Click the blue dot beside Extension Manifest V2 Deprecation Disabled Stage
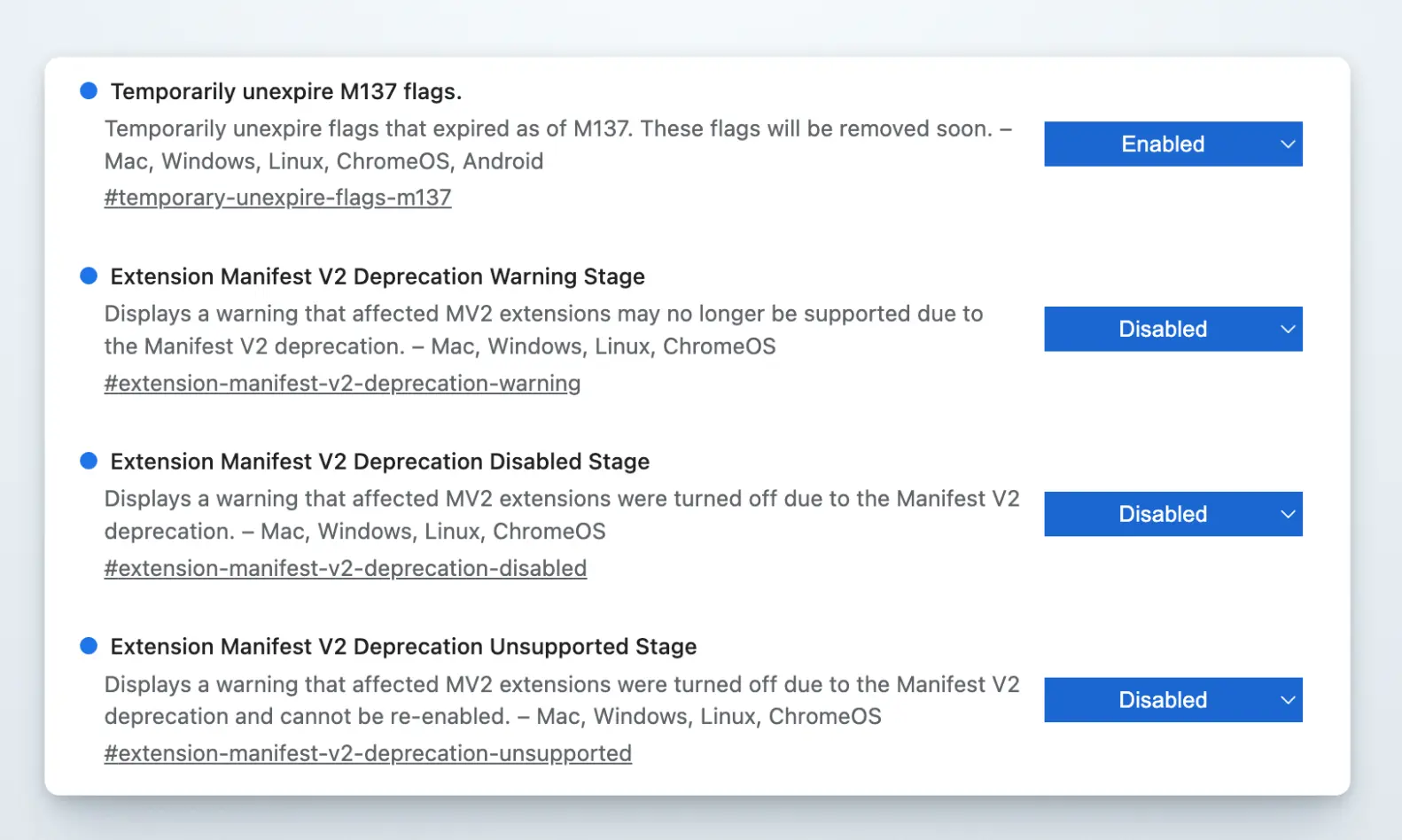Viewport: 1402px width, 840px height. click(x=89, y=460)
